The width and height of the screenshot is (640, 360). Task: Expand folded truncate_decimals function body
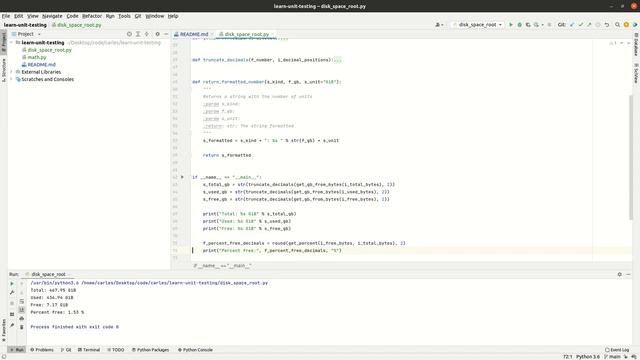point(337,60)
